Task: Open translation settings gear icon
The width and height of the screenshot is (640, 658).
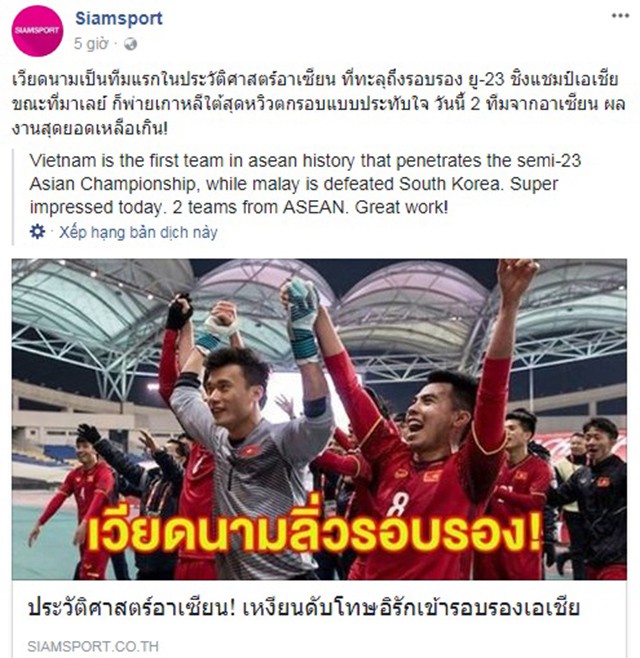Action: (x=37, y=232)
